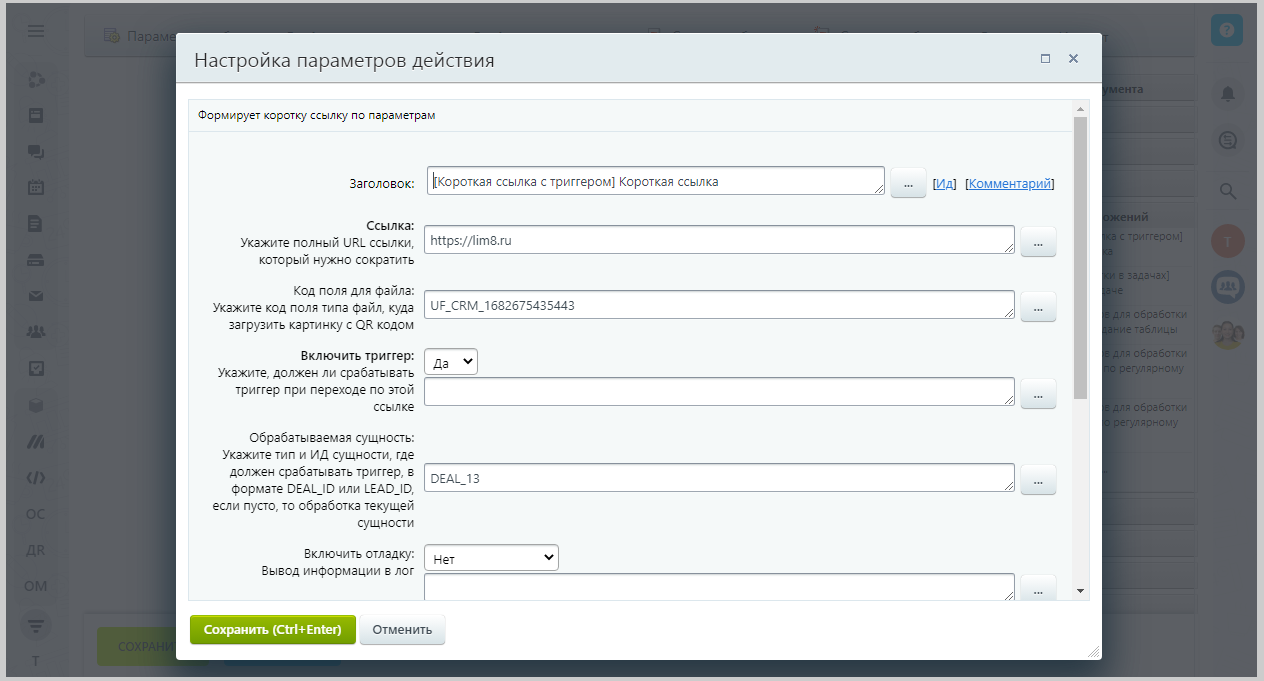
Task: Click the '...' button next to Заголовок field
Action: point(908,183)
